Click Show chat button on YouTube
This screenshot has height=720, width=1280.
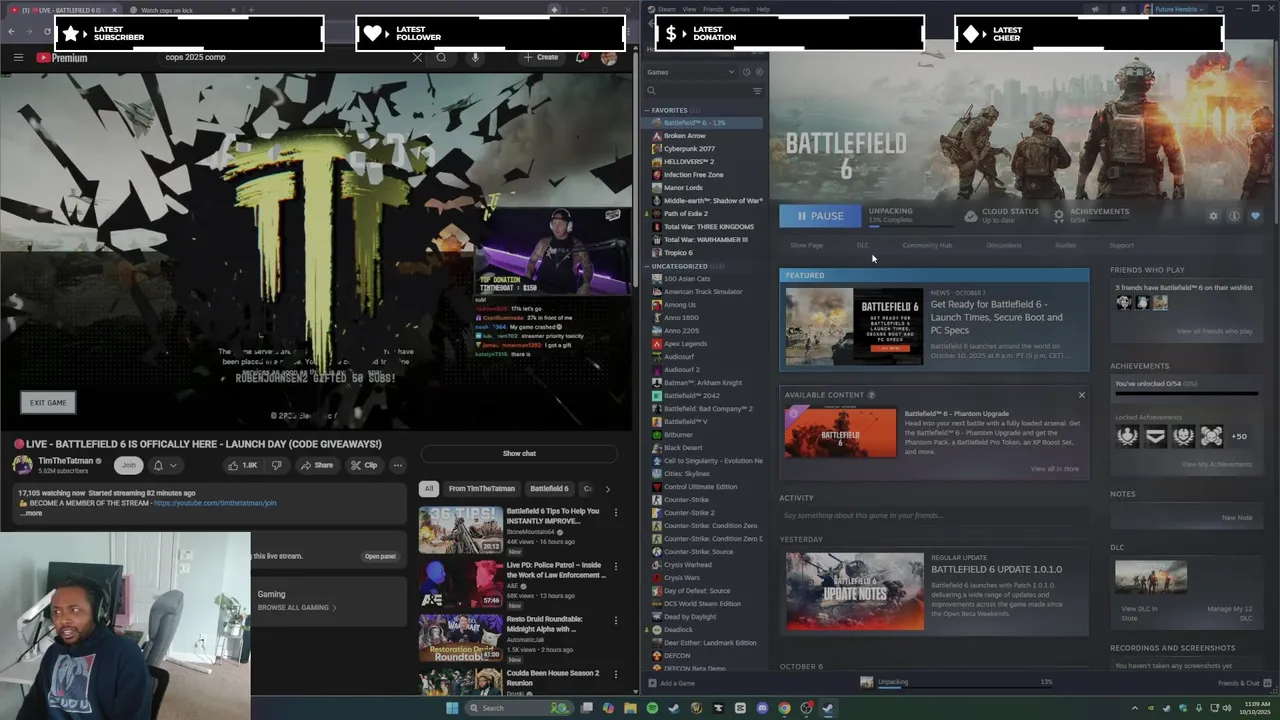pos(519,453)
